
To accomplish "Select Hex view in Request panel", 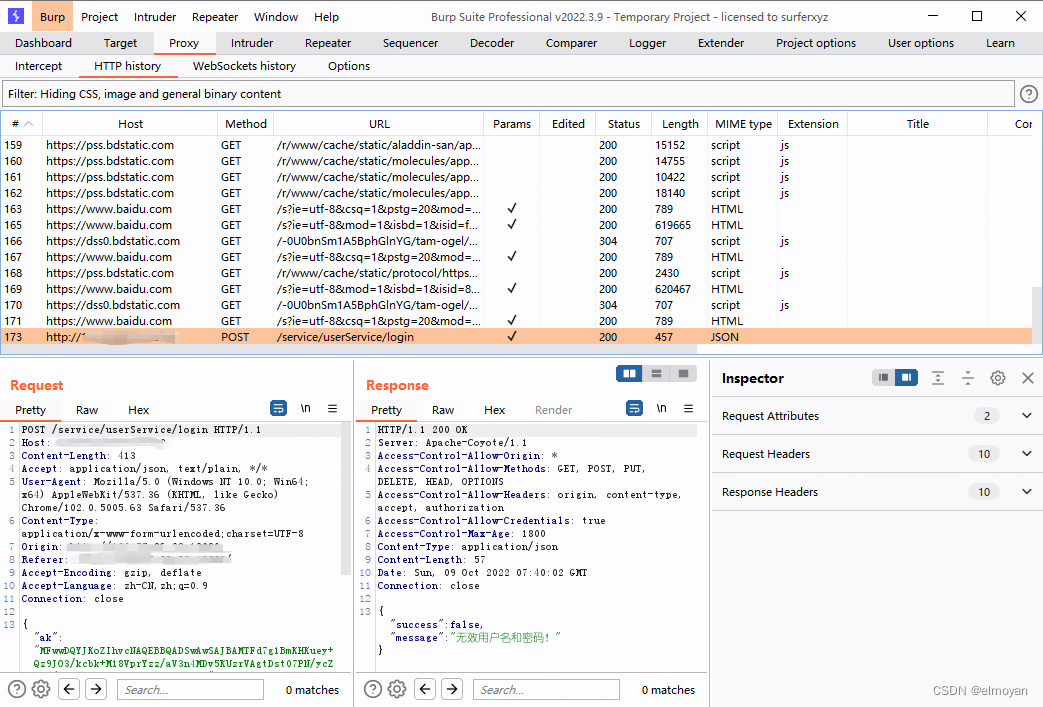I will point(138,410).
